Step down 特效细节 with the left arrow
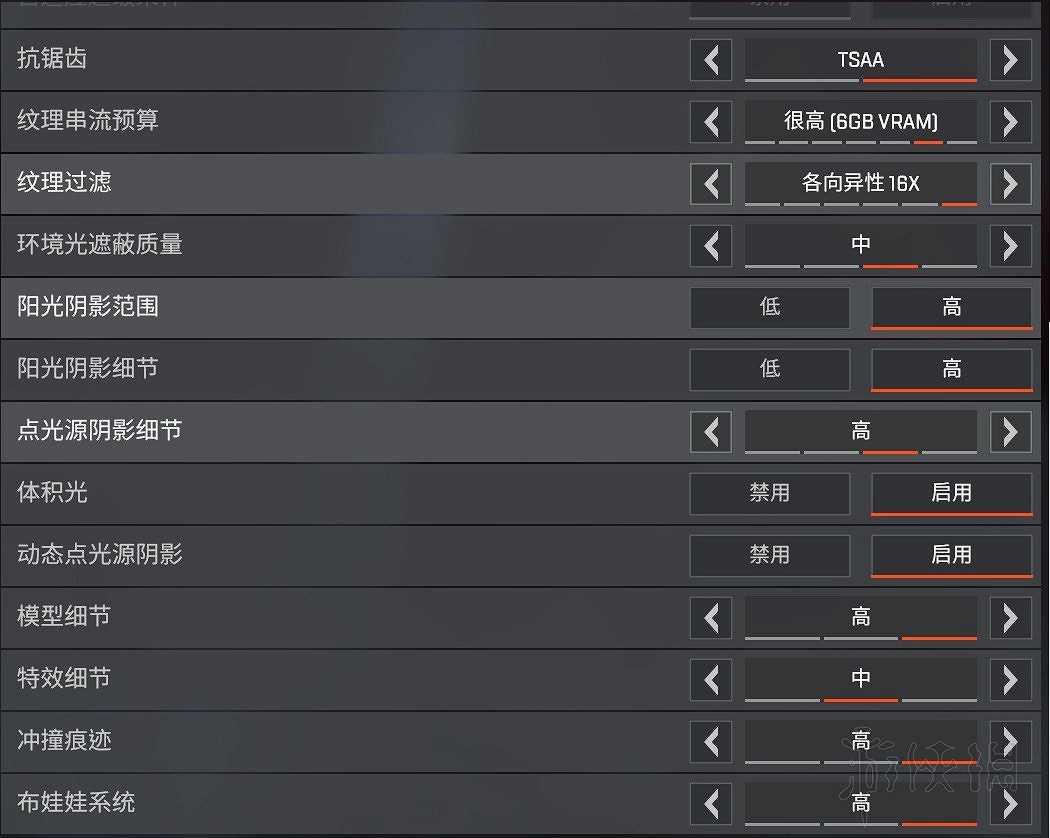1050x838 pixels. (711, 680)
